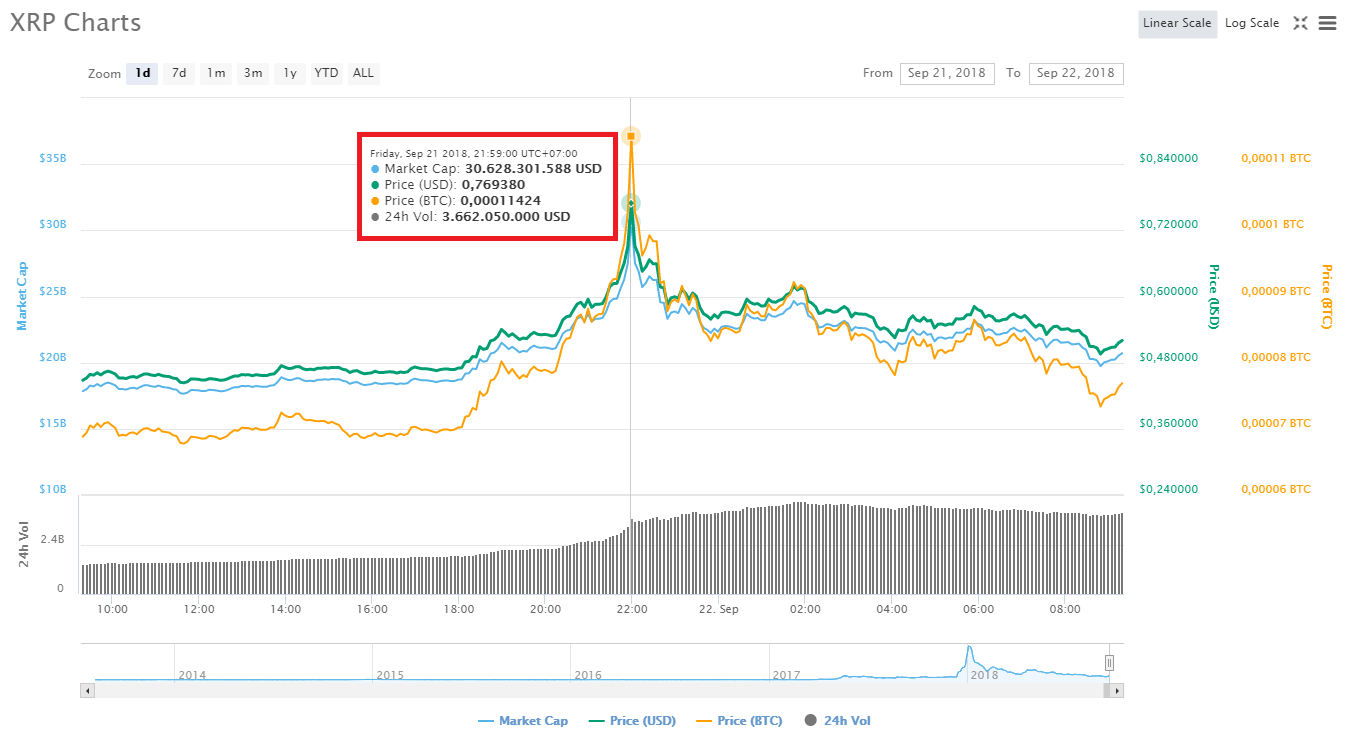Click the $0,840000 price axis label
The image size is (1348, 736).
[x=1168, y=158]
